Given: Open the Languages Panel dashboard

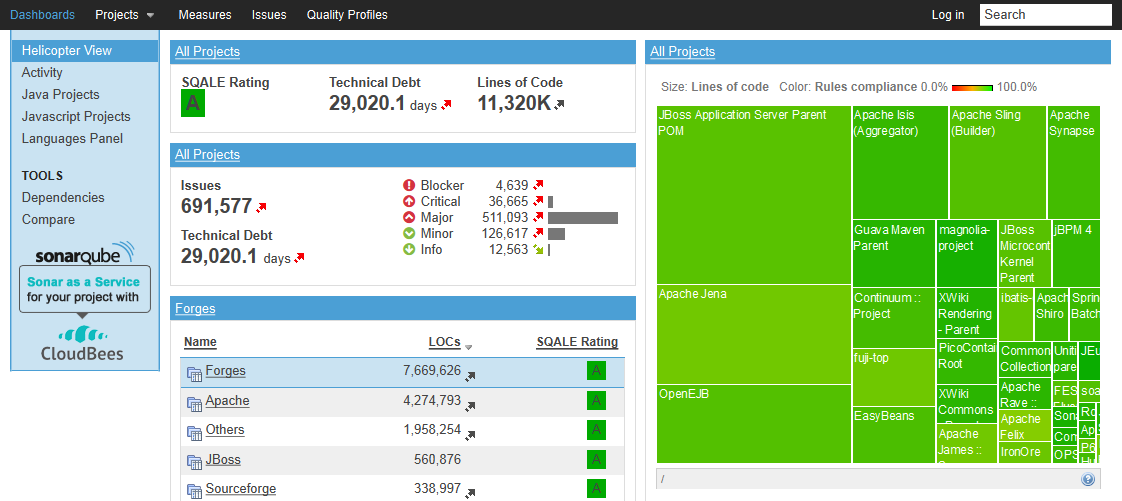Looking at the screenshot, I should coord(72,139).
